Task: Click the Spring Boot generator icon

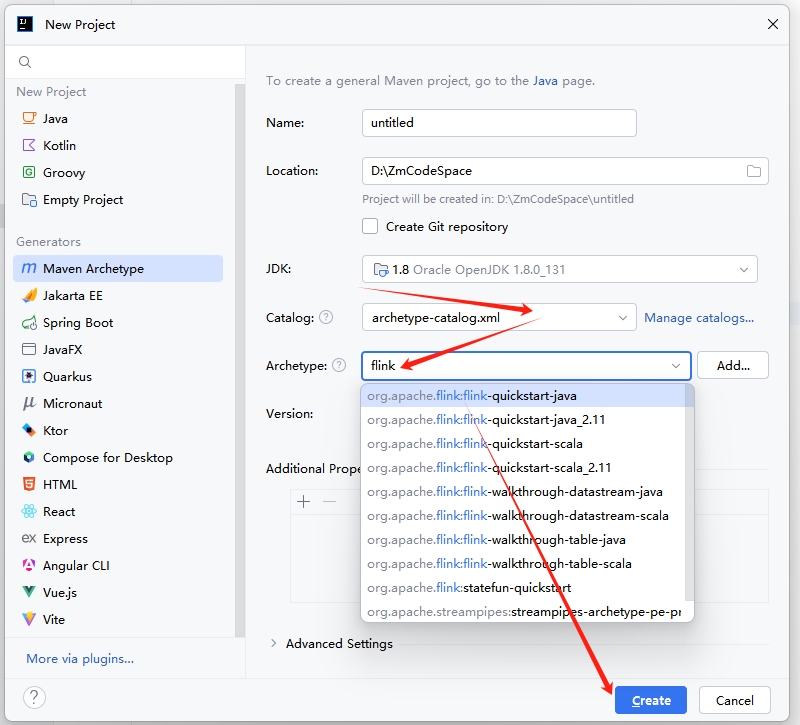Action: (x=29, y=322)
